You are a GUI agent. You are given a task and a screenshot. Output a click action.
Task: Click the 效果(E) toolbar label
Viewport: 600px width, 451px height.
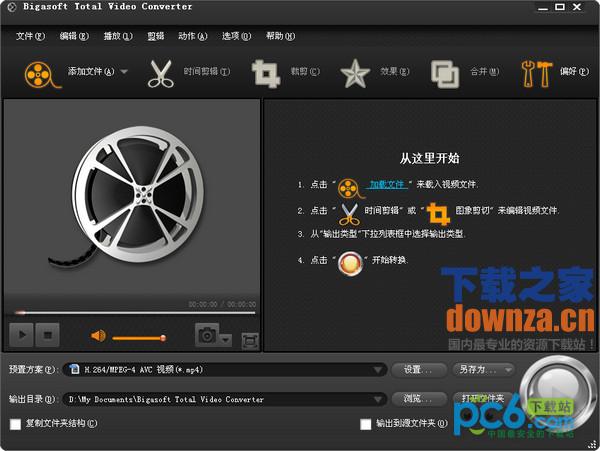[395, 71]
